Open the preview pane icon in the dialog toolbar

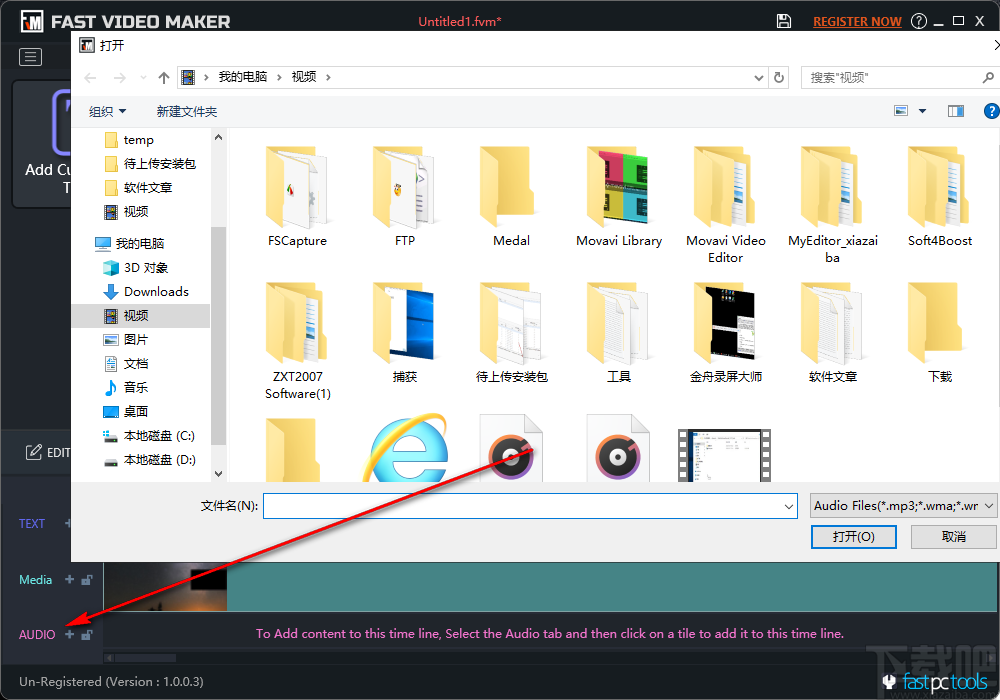[955, 110]
